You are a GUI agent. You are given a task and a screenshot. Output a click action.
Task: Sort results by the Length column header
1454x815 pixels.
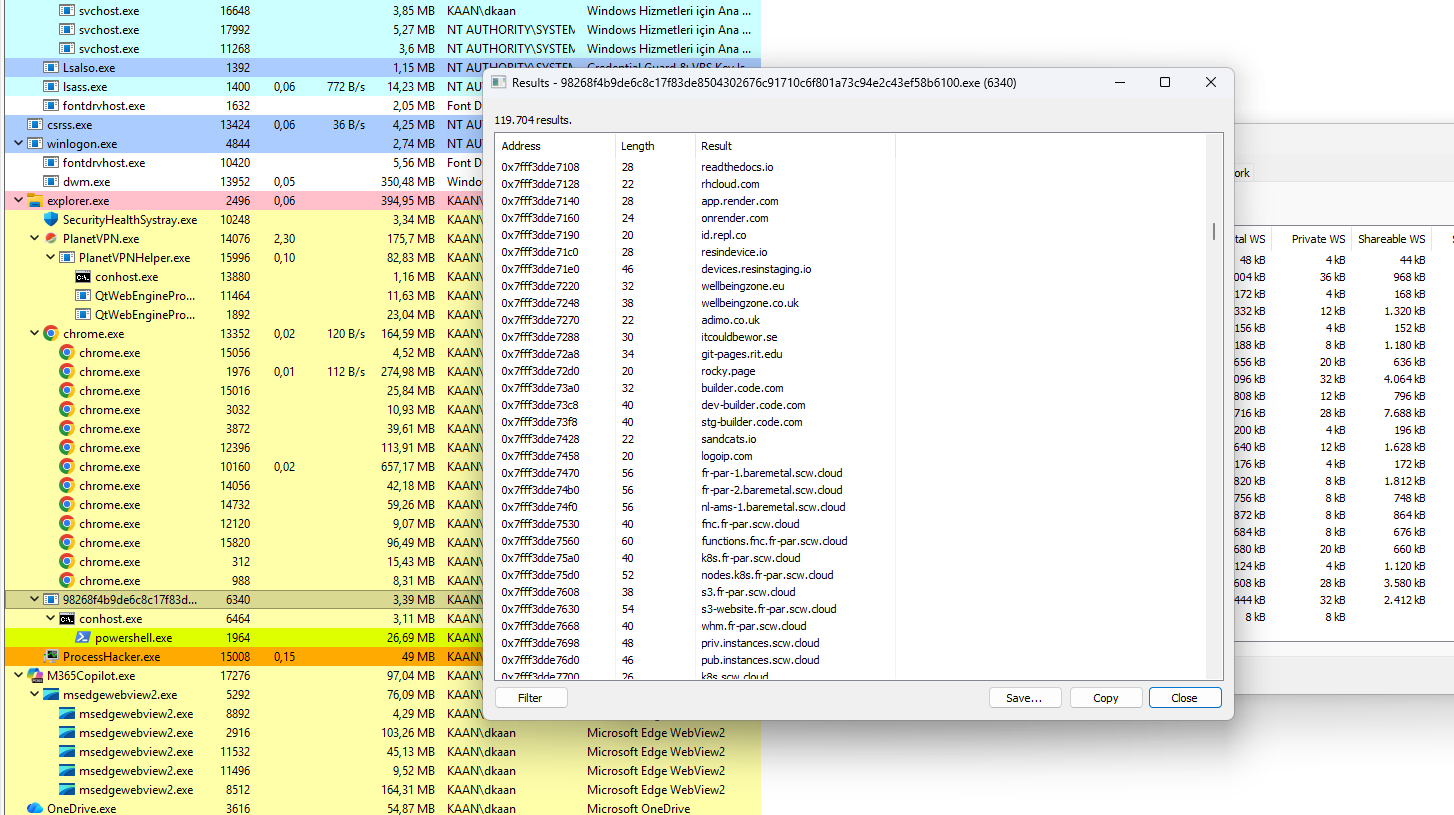coord(655,146)
